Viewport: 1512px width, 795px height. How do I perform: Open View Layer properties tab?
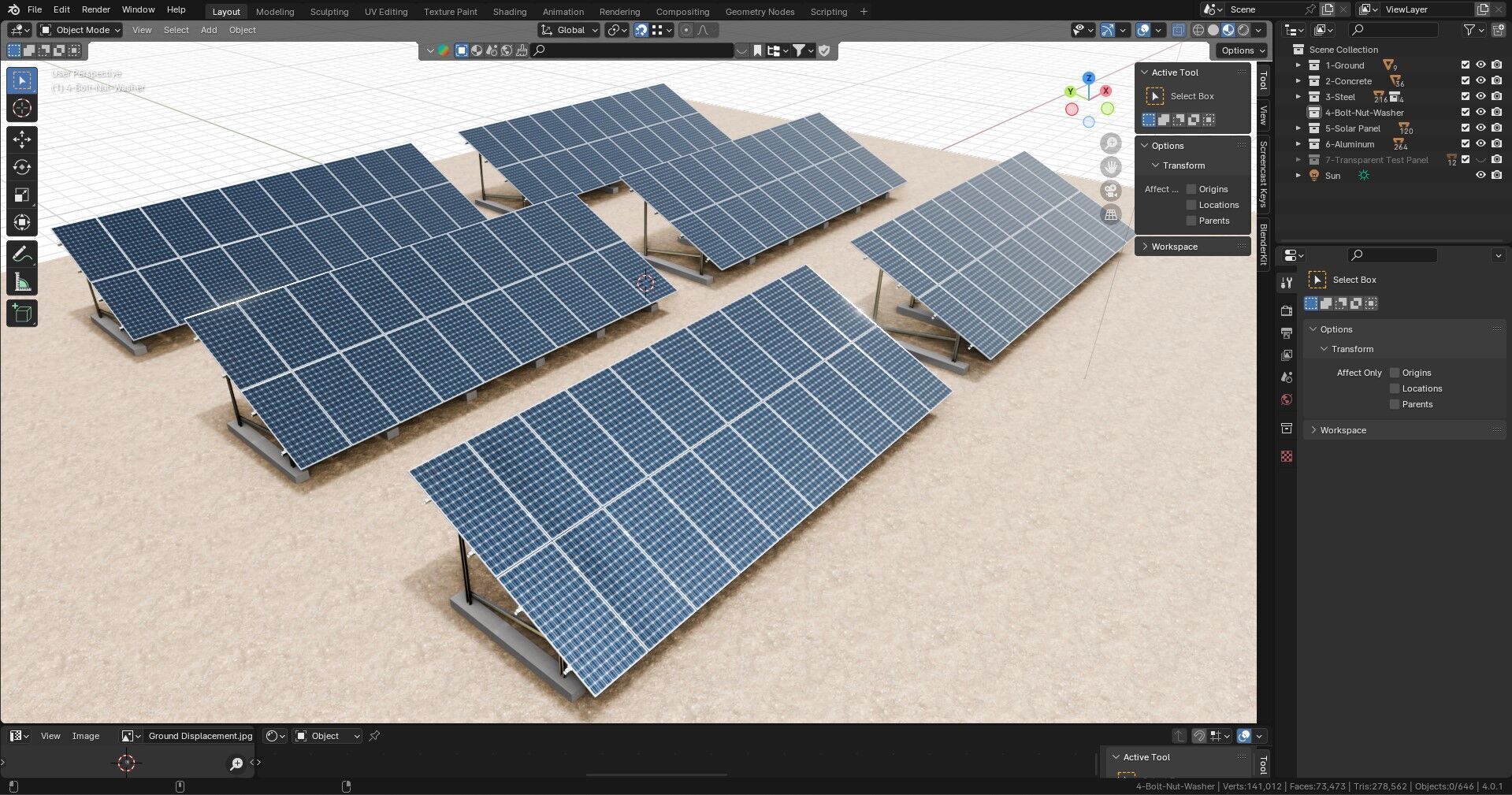click(x=1287, y=355)
